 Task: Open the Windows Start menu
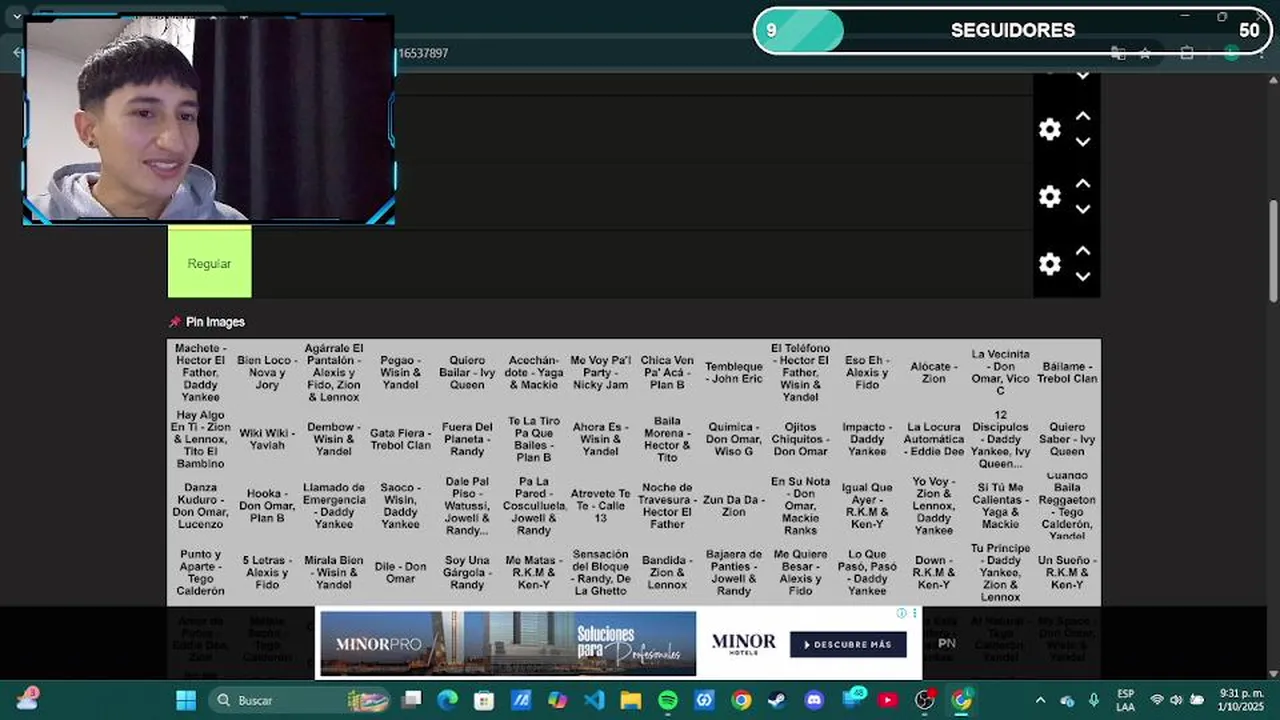186,700
